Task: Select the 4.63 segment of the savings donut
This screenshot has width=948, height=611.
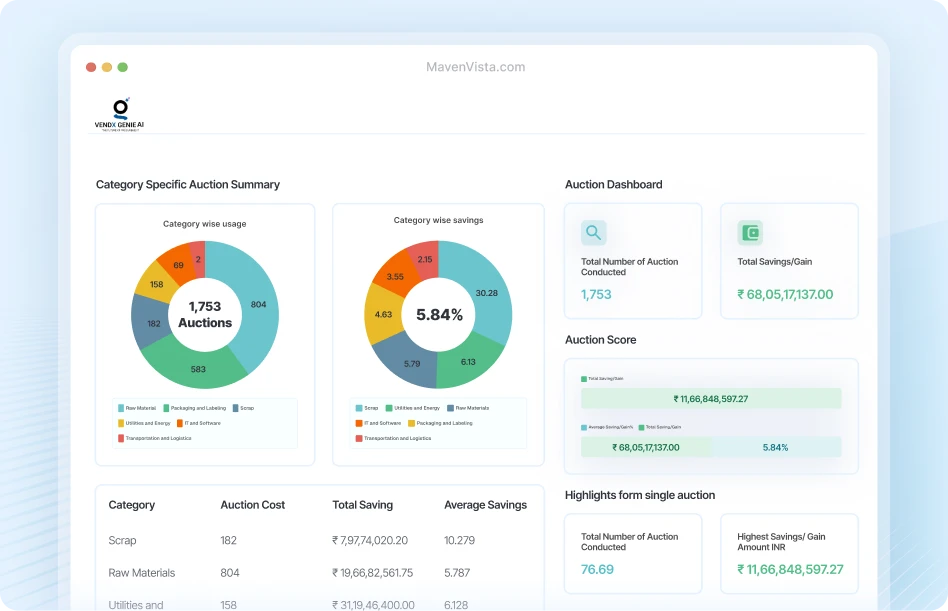Action: (x=383, y=314)
